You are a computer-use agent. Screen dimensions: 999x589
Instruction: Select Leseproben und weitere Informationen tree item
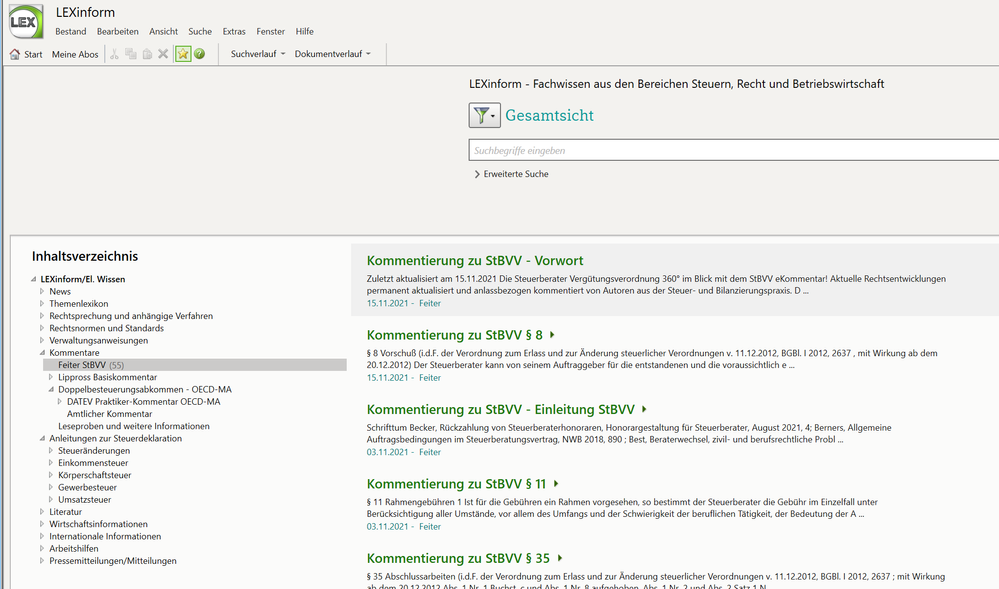pos(134,426)
